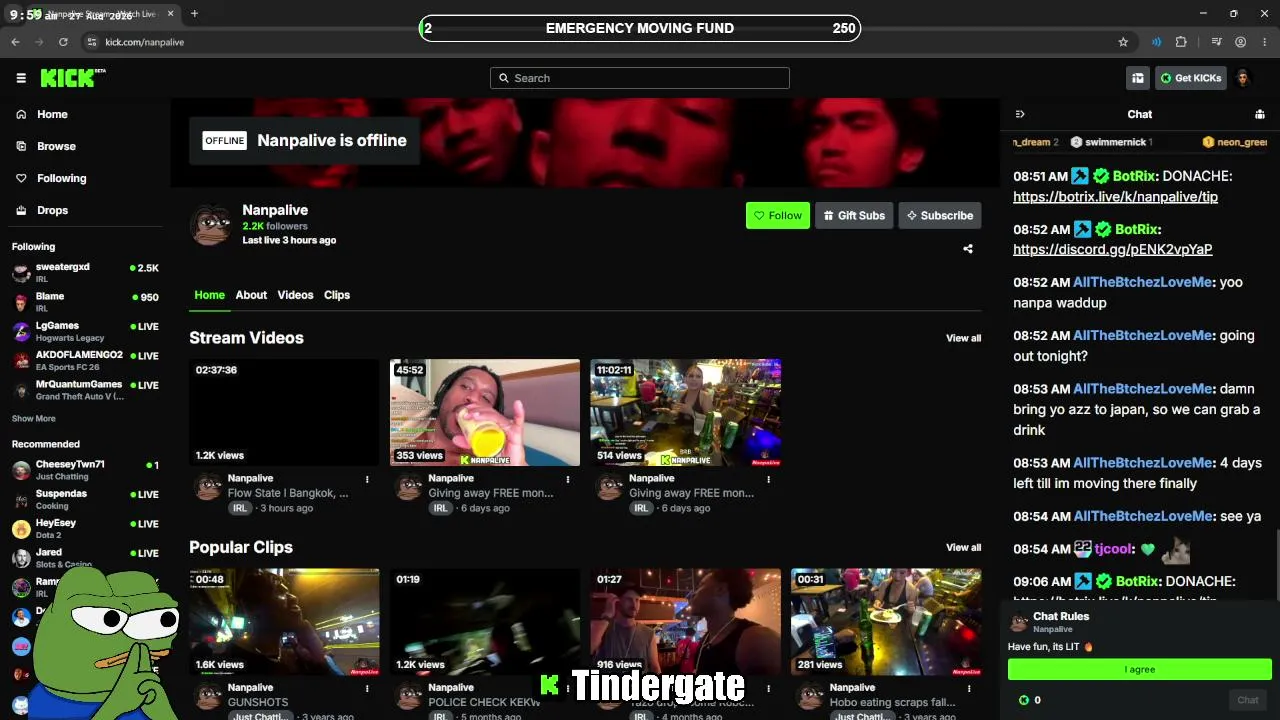
Task: Play the 45:52 stream video thumbnail
Action: click(485, 412)
